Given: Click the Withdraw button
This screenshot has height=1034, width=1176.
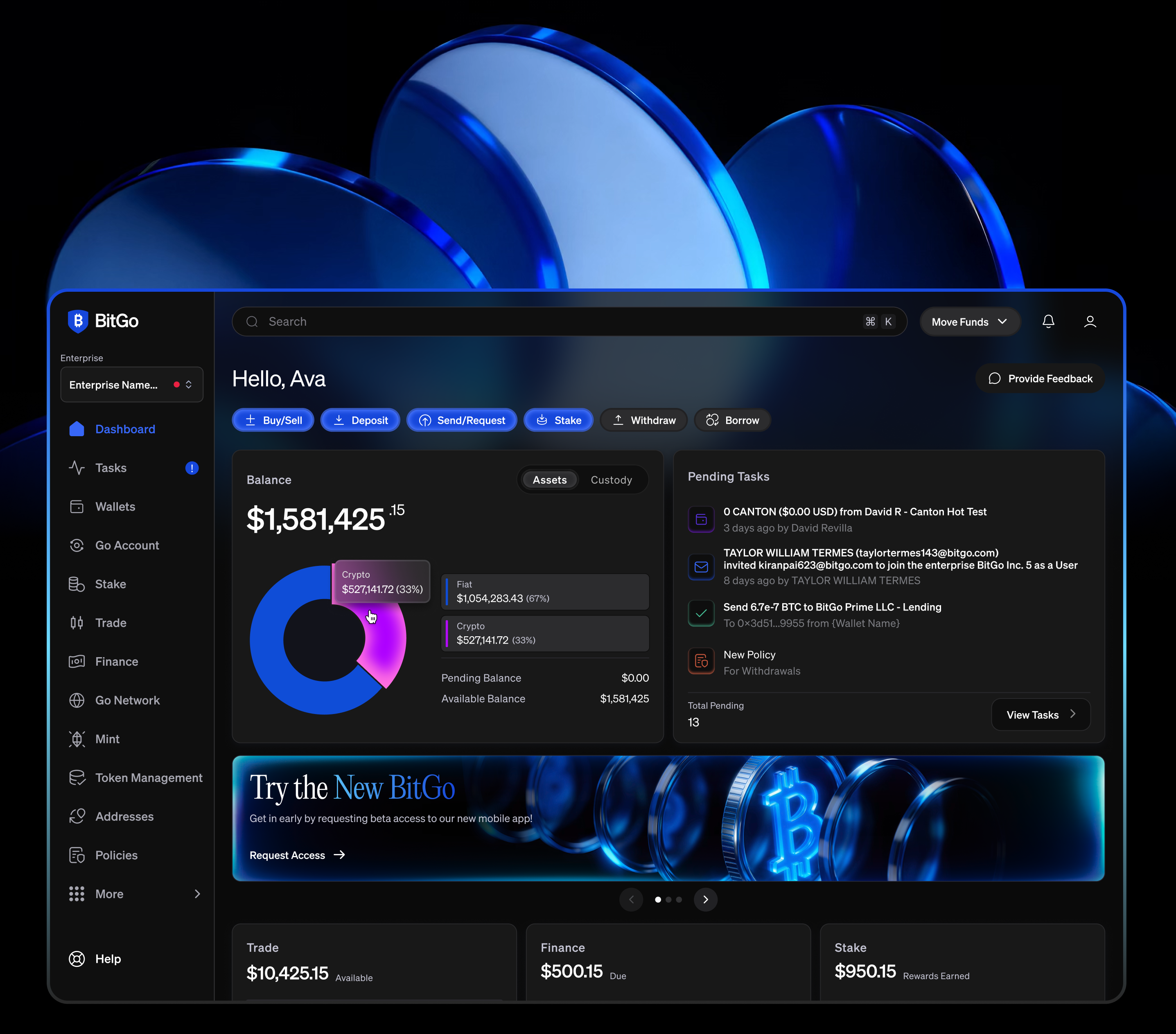Looking at the screenshot, I should click(x=644, y=420).
